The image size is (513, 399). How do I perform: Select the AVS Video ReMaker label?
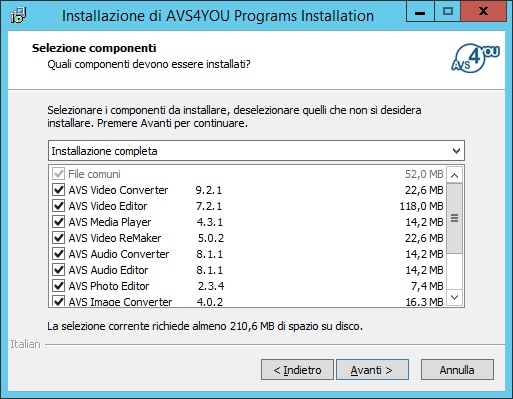click(115, 238)
